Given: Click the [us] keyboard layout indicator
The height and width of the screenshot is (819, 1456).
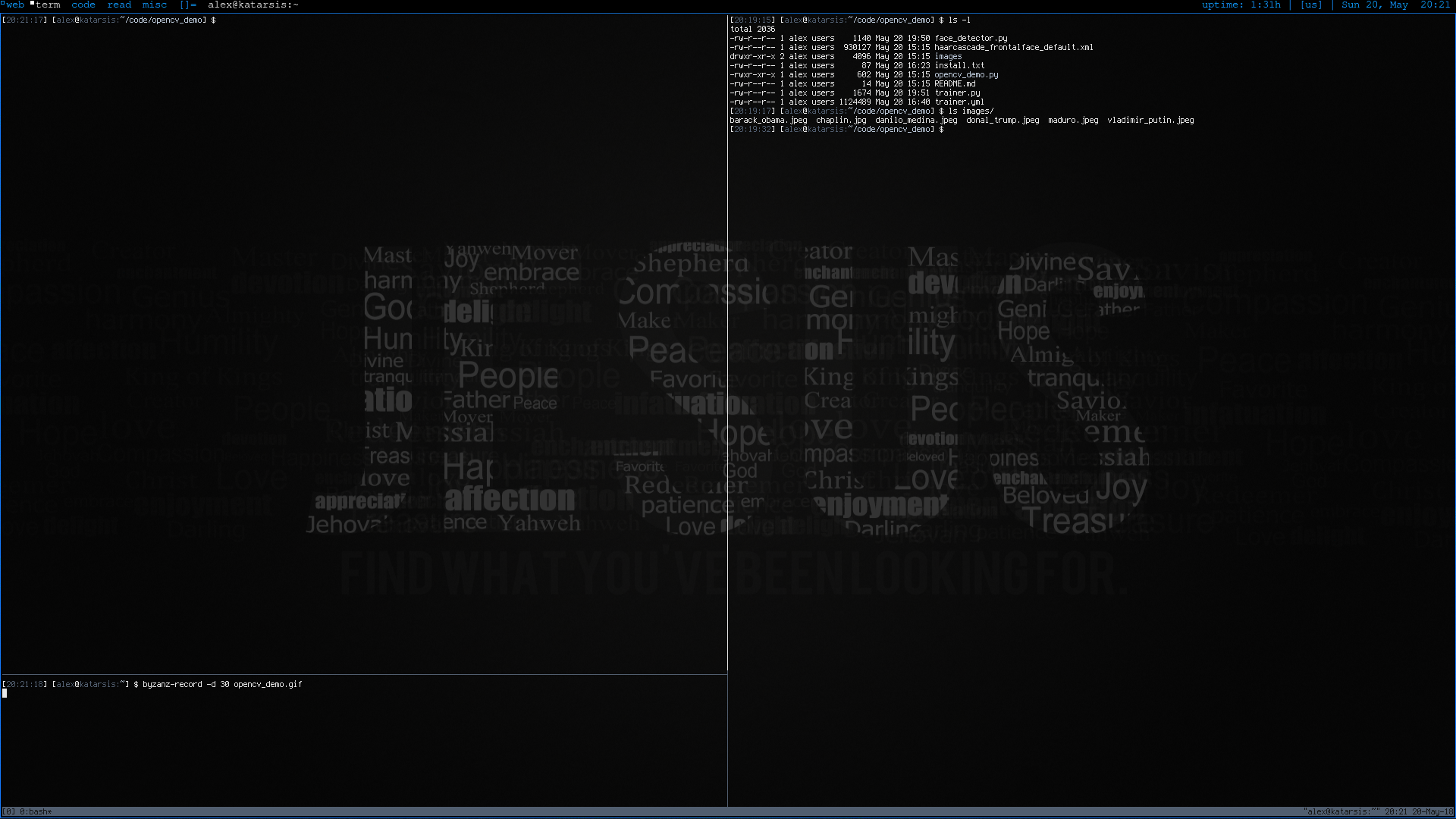Looking at the screenshot, I should [1311, 5].
